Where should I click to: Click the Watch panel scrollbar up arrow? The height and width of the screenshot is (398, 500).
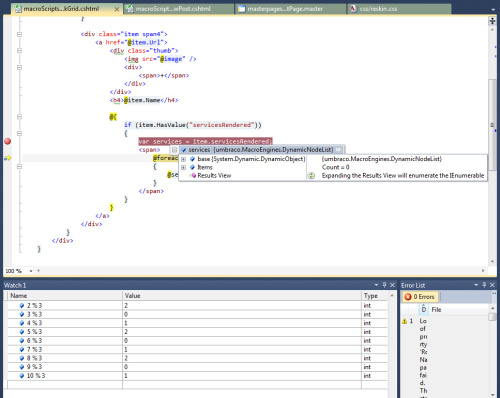click(x=392, y=296)
